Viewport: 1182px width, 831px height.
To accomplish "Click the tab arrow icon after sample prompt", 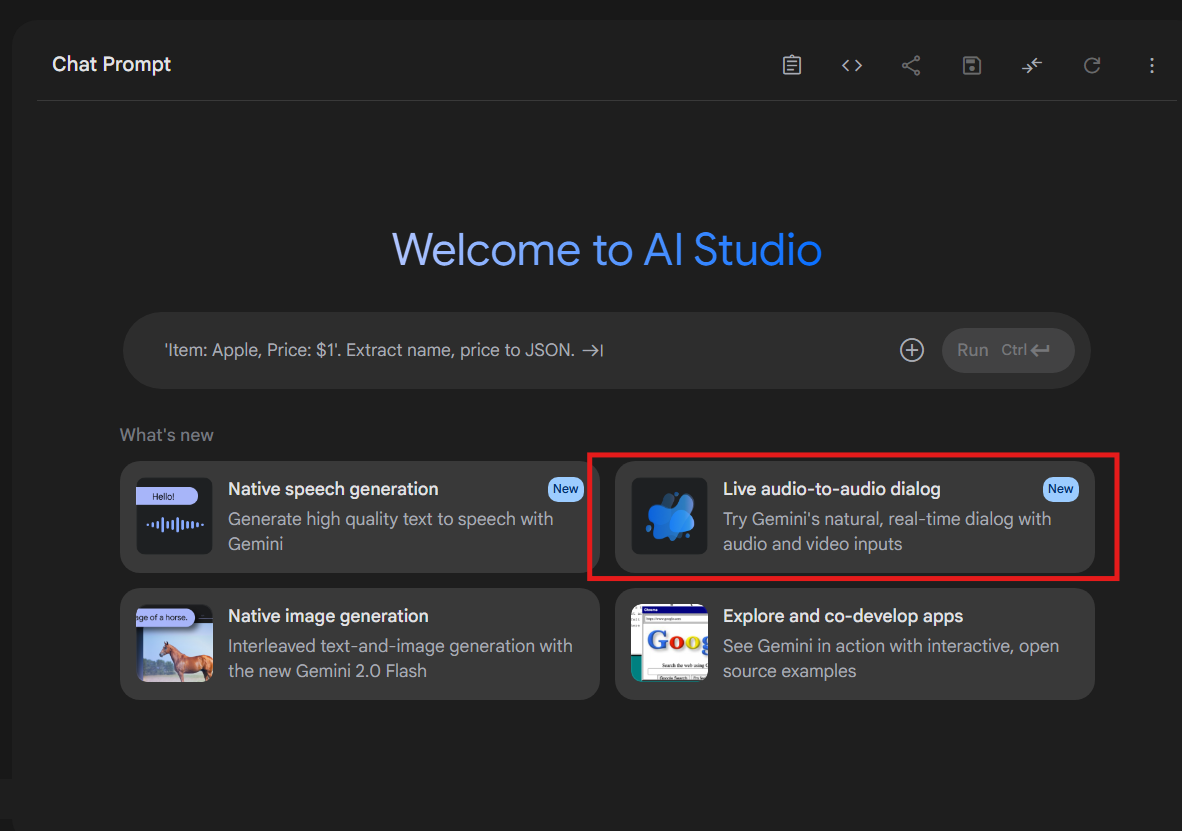I will [x=593, y=351].
